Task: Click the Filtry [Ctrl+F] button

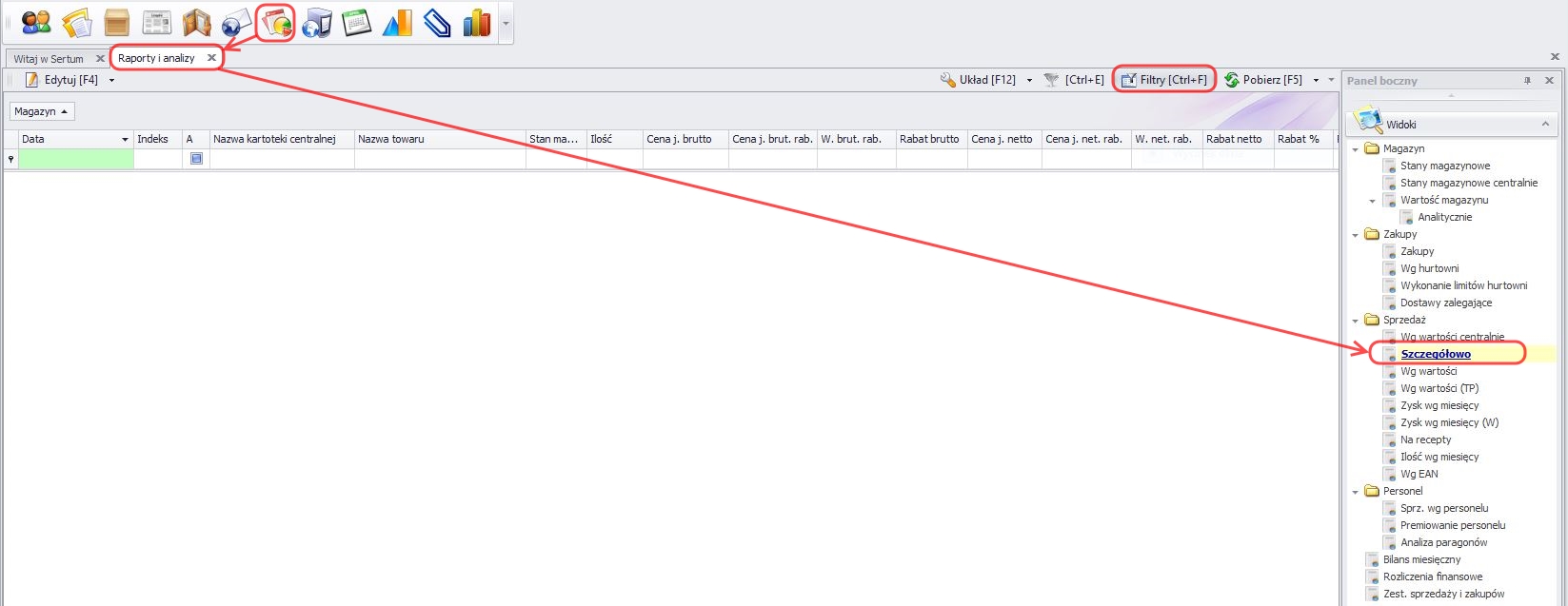Action: 1164,80
